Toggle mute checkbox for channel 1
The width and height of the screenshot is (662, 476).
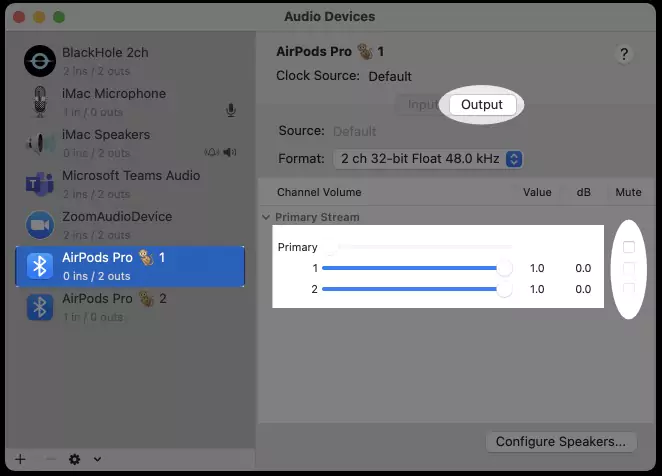[x=629, y=268]
